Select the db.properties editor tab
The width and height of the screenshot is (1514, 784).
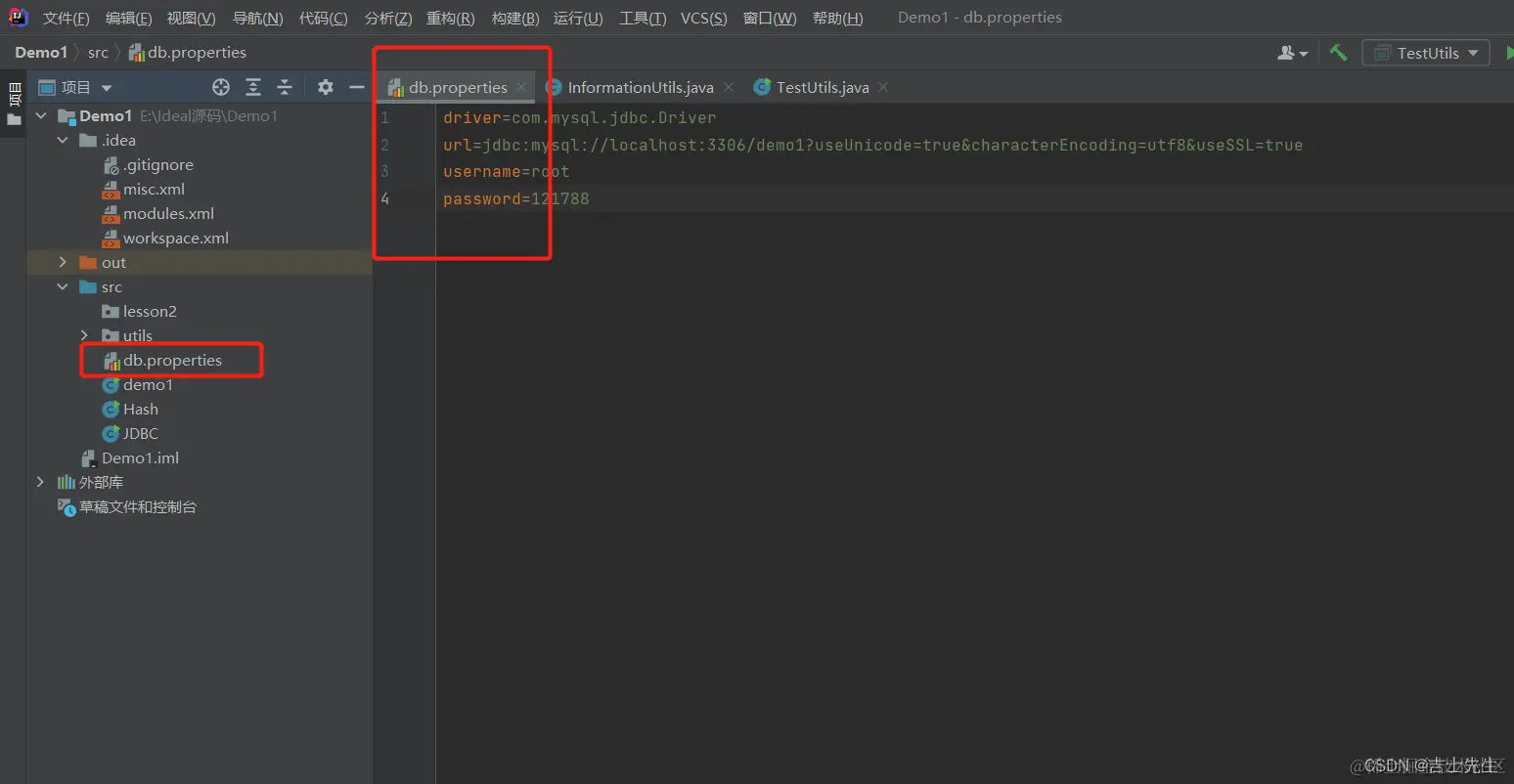(x=458, y=87)
